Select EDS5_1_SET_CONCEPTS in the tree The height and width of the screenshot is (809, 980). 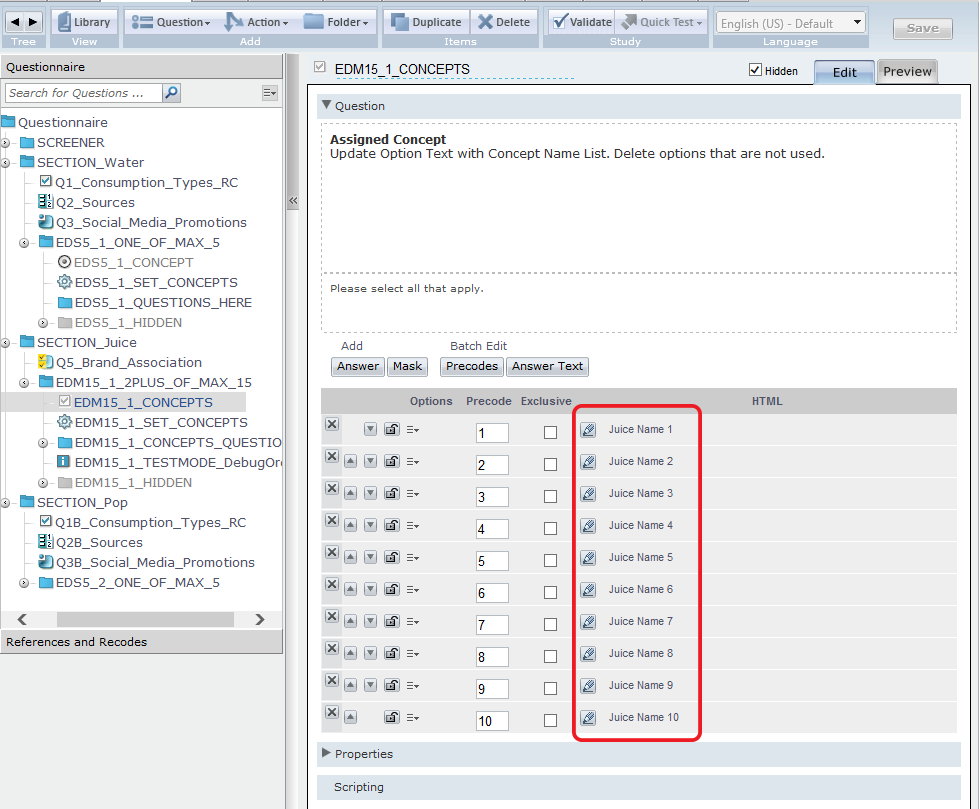coord(156,283)
